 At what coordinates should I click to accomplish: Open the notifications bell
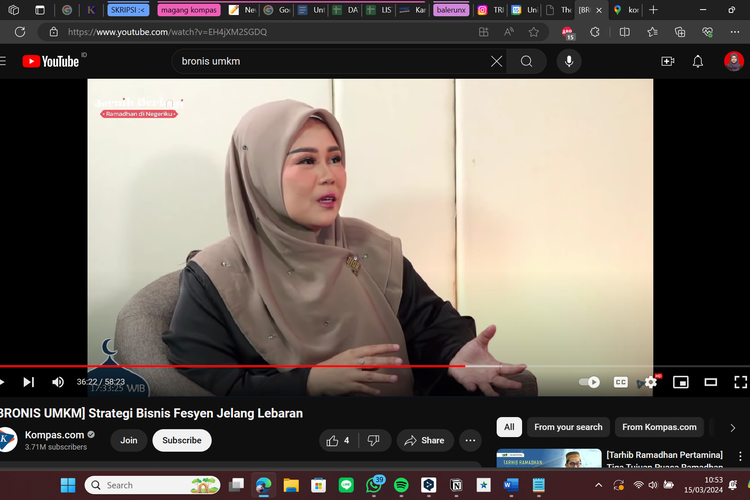(698, 61)
